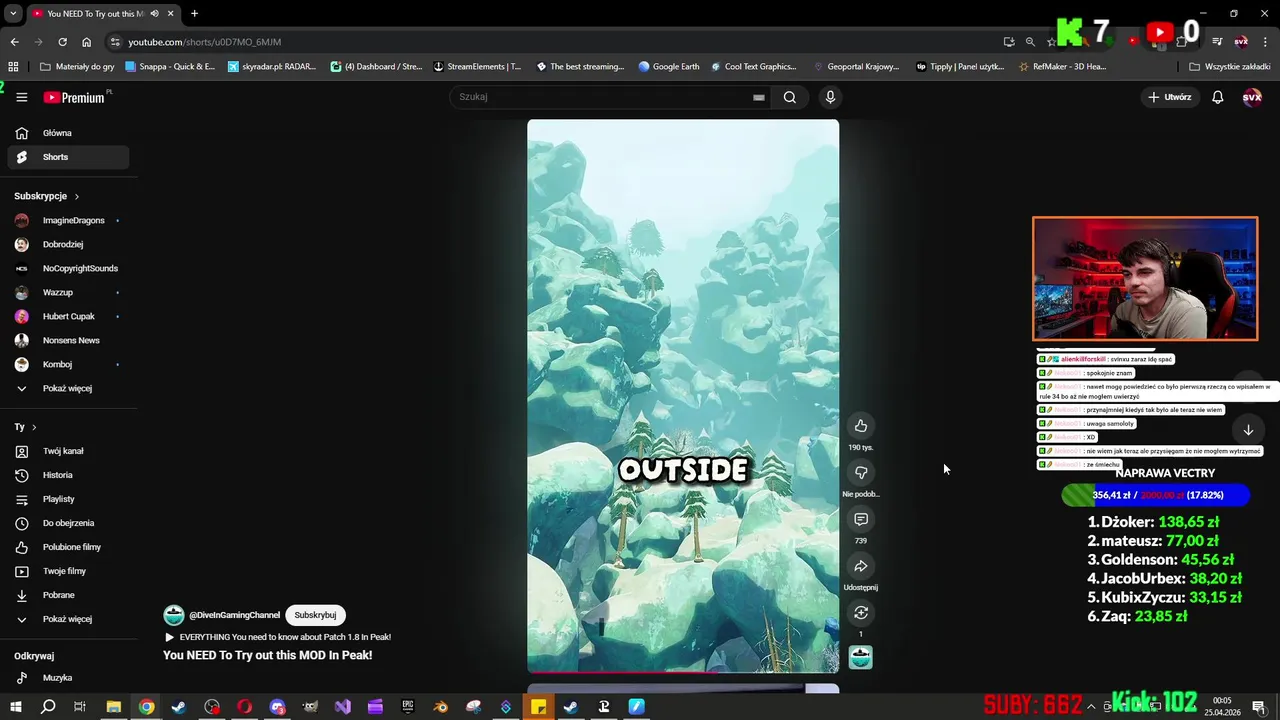
Task: Open Epic Games launcher from taskbar
Action: [408, 707]
